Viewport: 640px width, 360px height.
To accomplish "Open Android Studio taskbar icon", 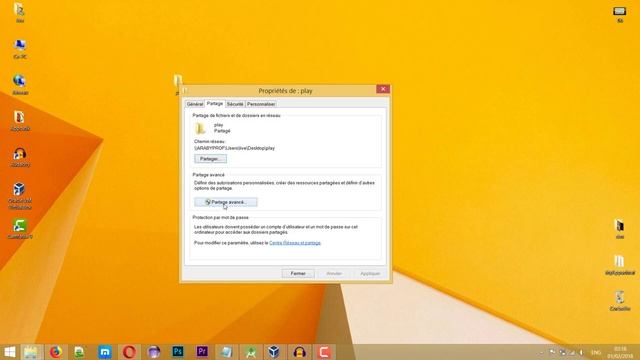I will (x=251, y=352).
